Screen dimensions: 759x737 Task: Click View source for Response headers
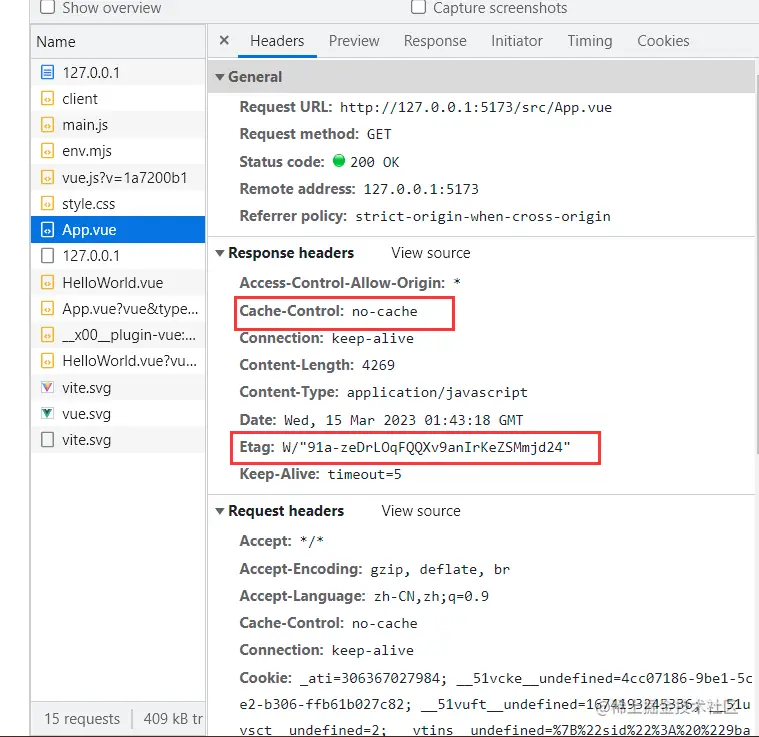coord(430,253)
